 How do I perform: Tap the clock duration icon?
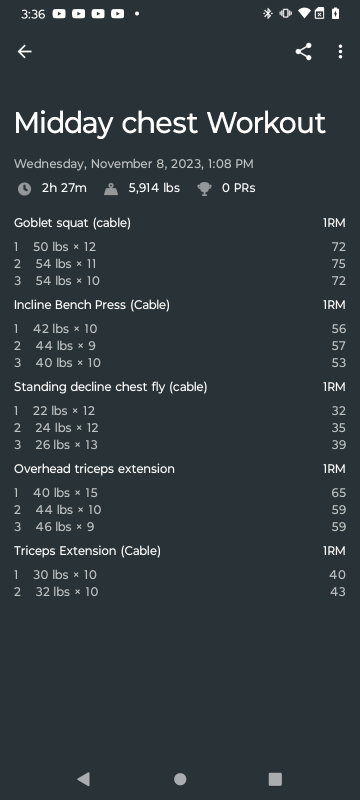pyautogui.click(x=24, y=189)
